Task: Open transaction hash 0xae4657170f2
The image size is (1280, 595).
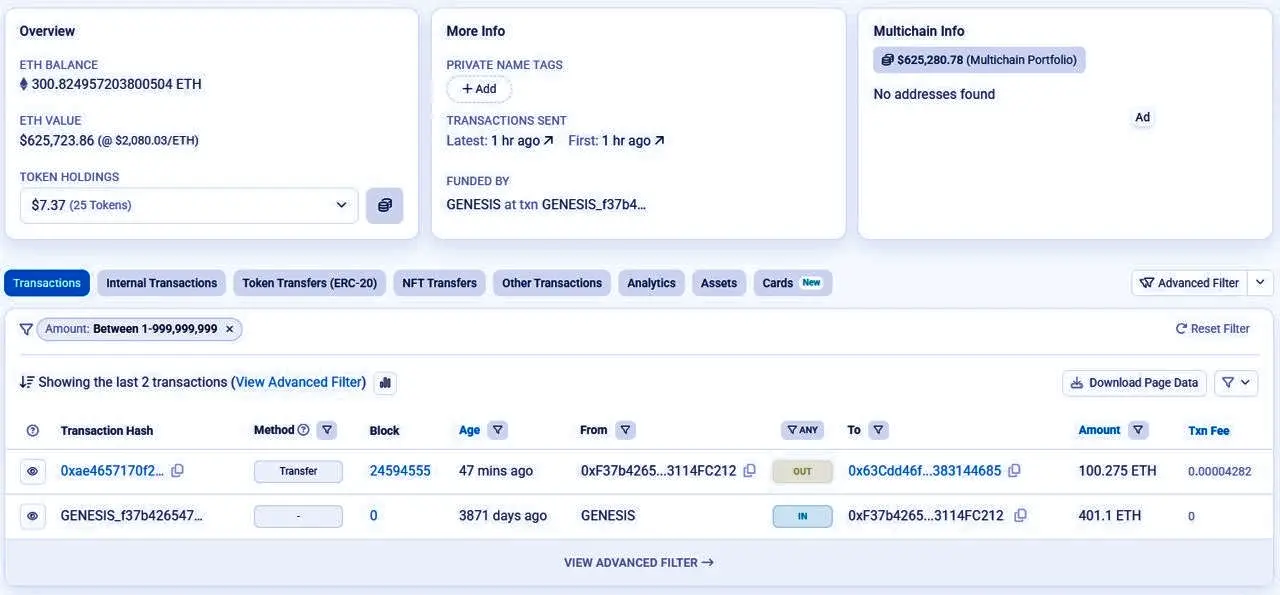Action: tap(112, 471)
